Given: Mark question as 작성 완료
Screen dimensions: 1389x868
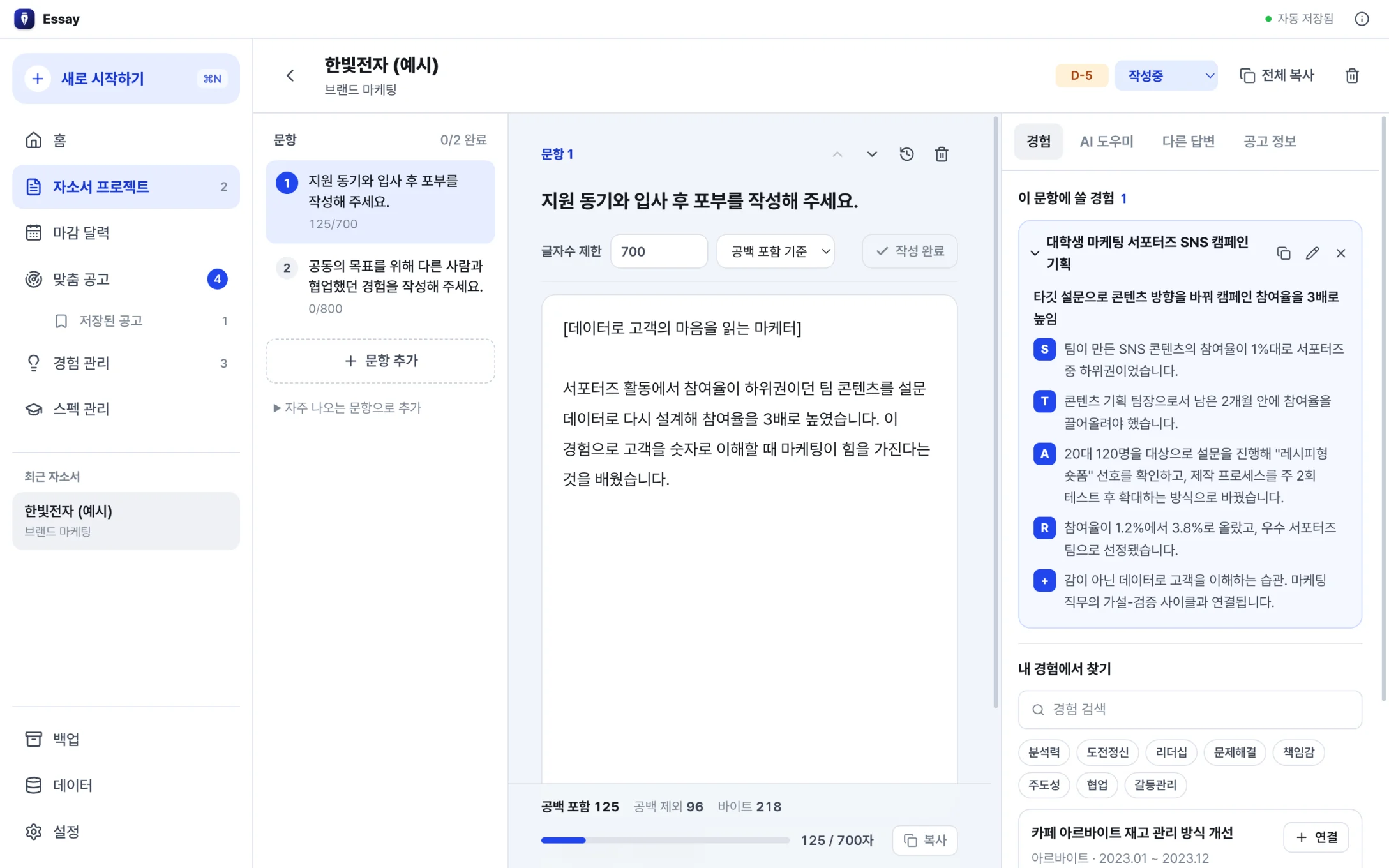Looking at the screenshot, I should click(x=910, y=251).
